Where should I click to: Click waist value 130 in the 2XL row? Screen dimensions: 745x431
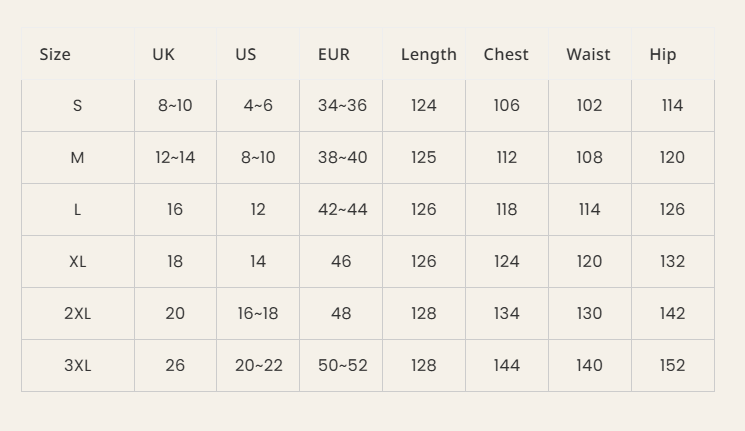click(x=589, y=314)
